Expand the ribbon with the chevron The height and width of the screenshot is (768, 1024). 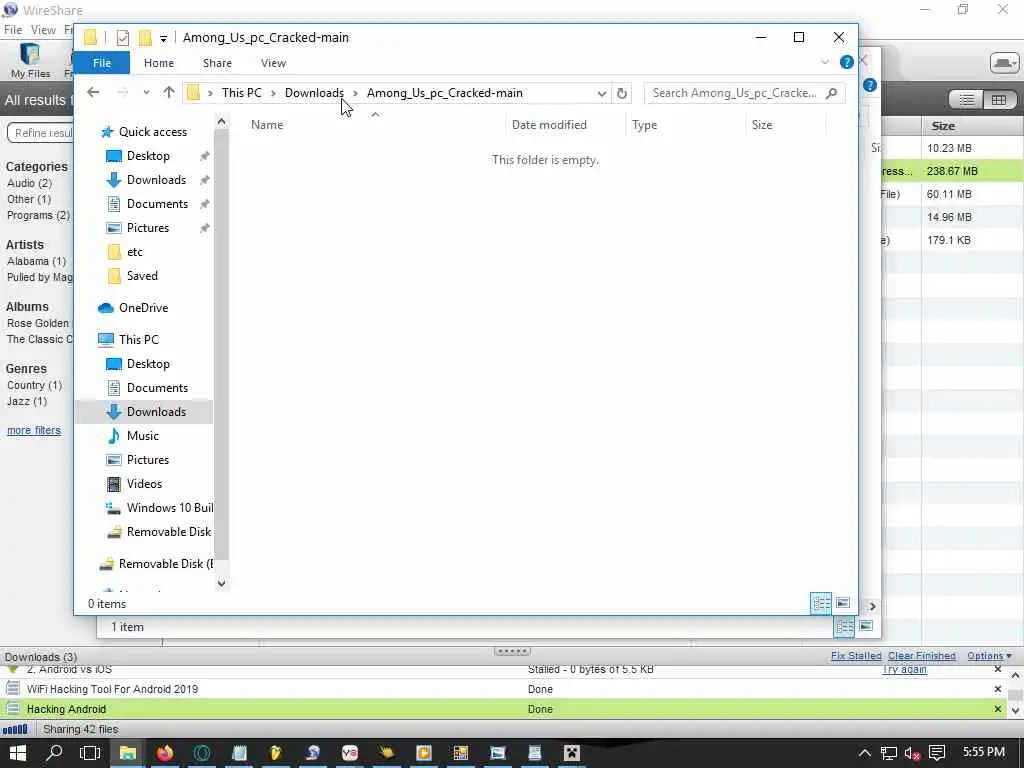click(x=825, y=63)
